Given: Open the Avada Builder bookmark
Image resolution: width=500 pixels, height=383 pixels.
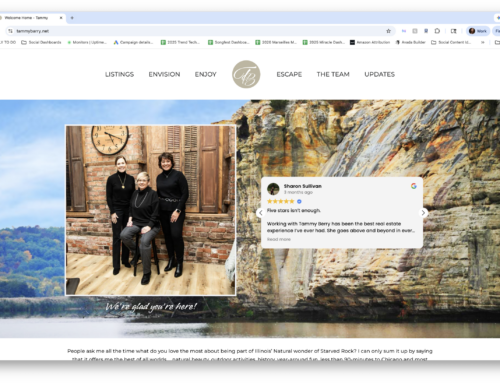Looking at the screenshot, I should [x=411, y=42].
